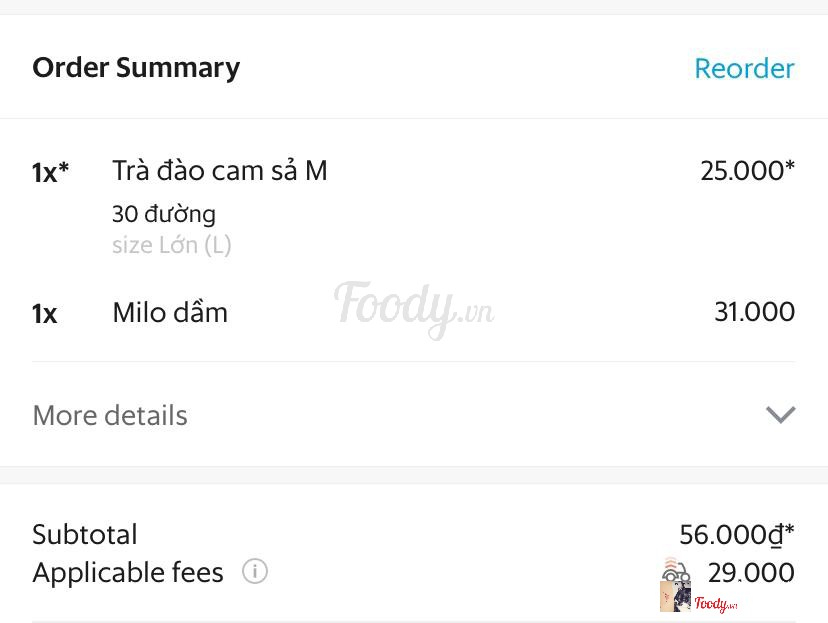Click the small red Foody logo at the bottom
The image size is (828, 623).
716,603
